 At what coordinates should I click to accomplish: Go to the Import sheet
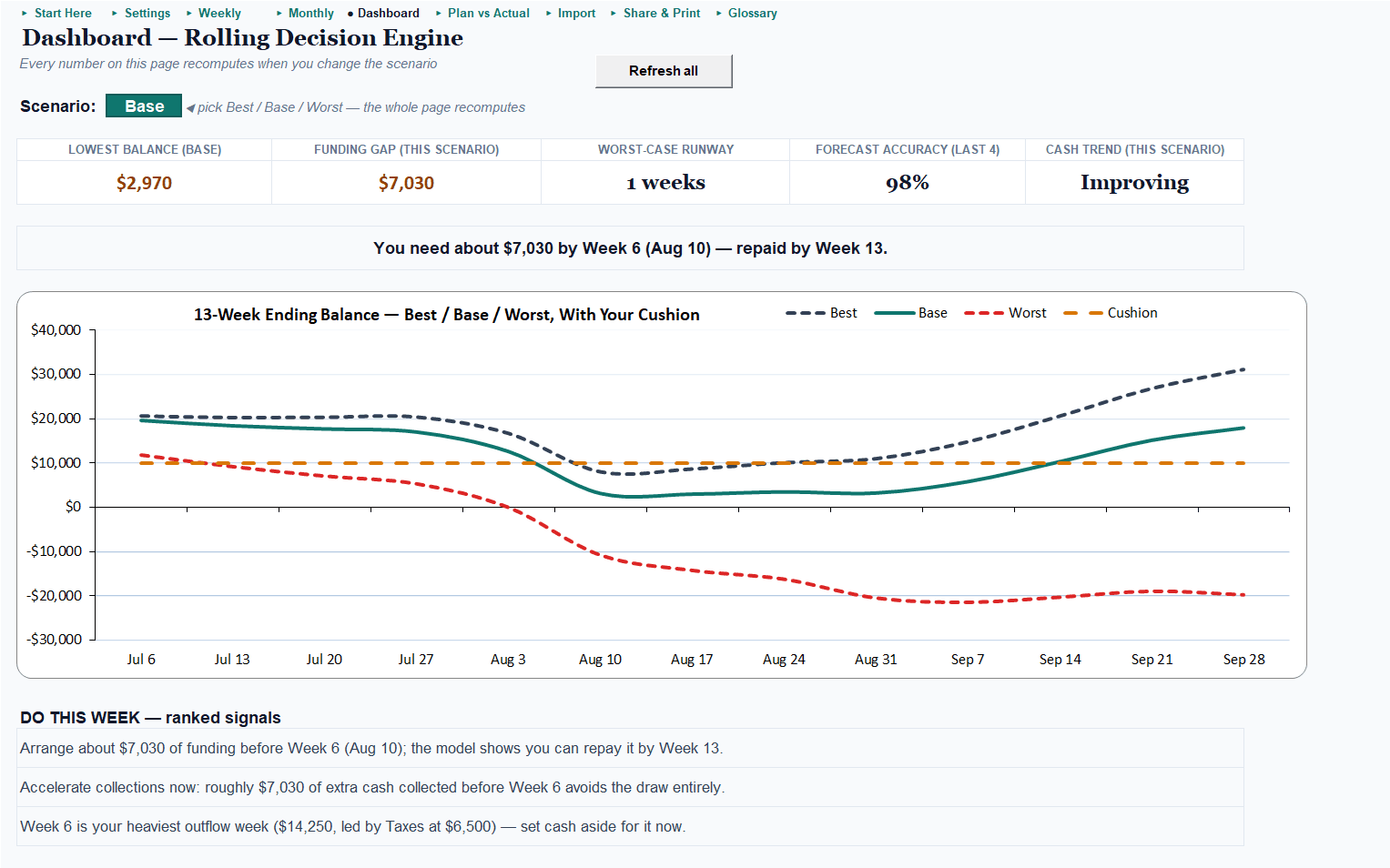[x=577, y=13]
